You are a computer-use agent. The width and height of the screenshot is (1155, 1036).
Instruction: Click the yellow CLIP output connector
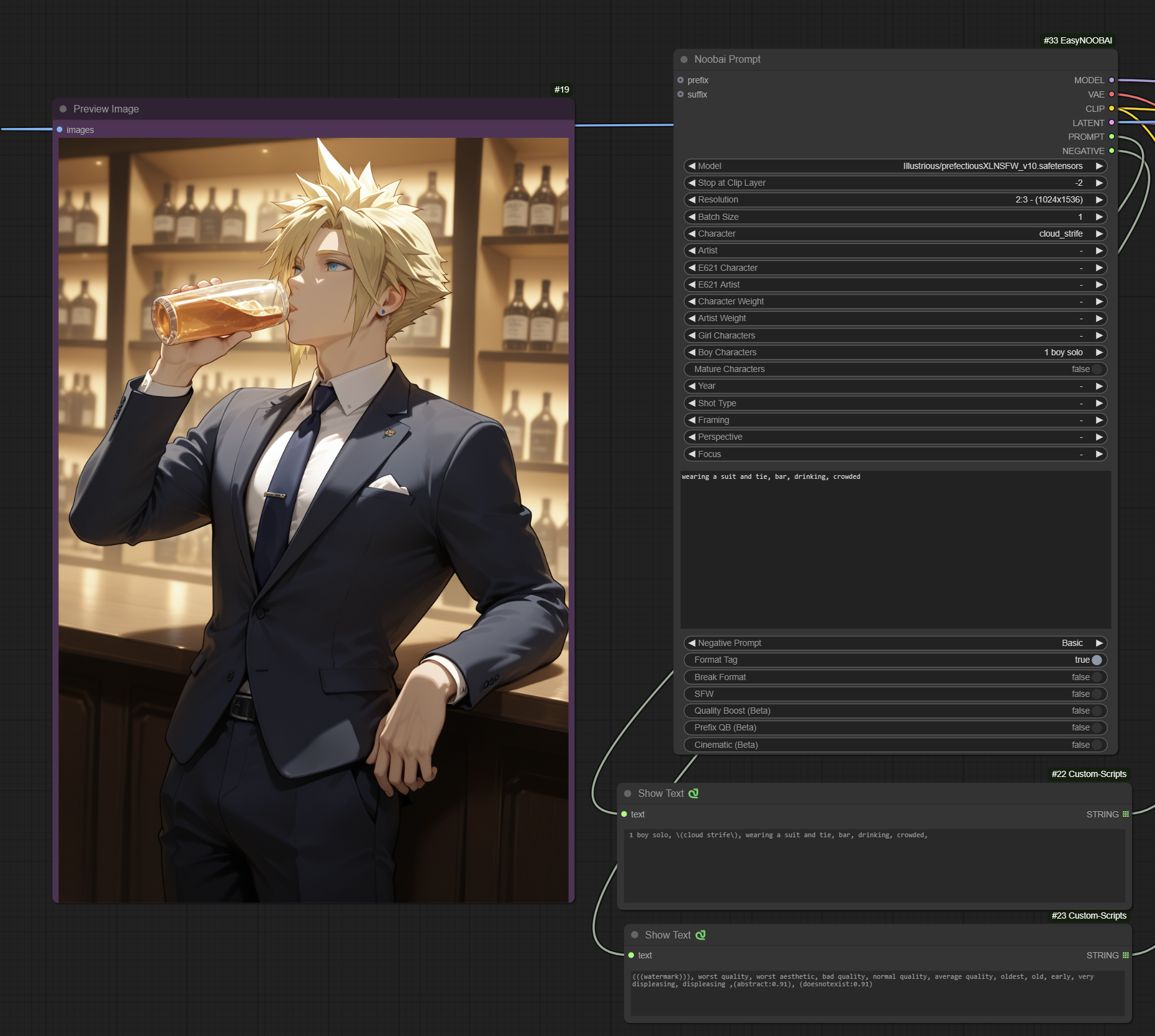1112,109
